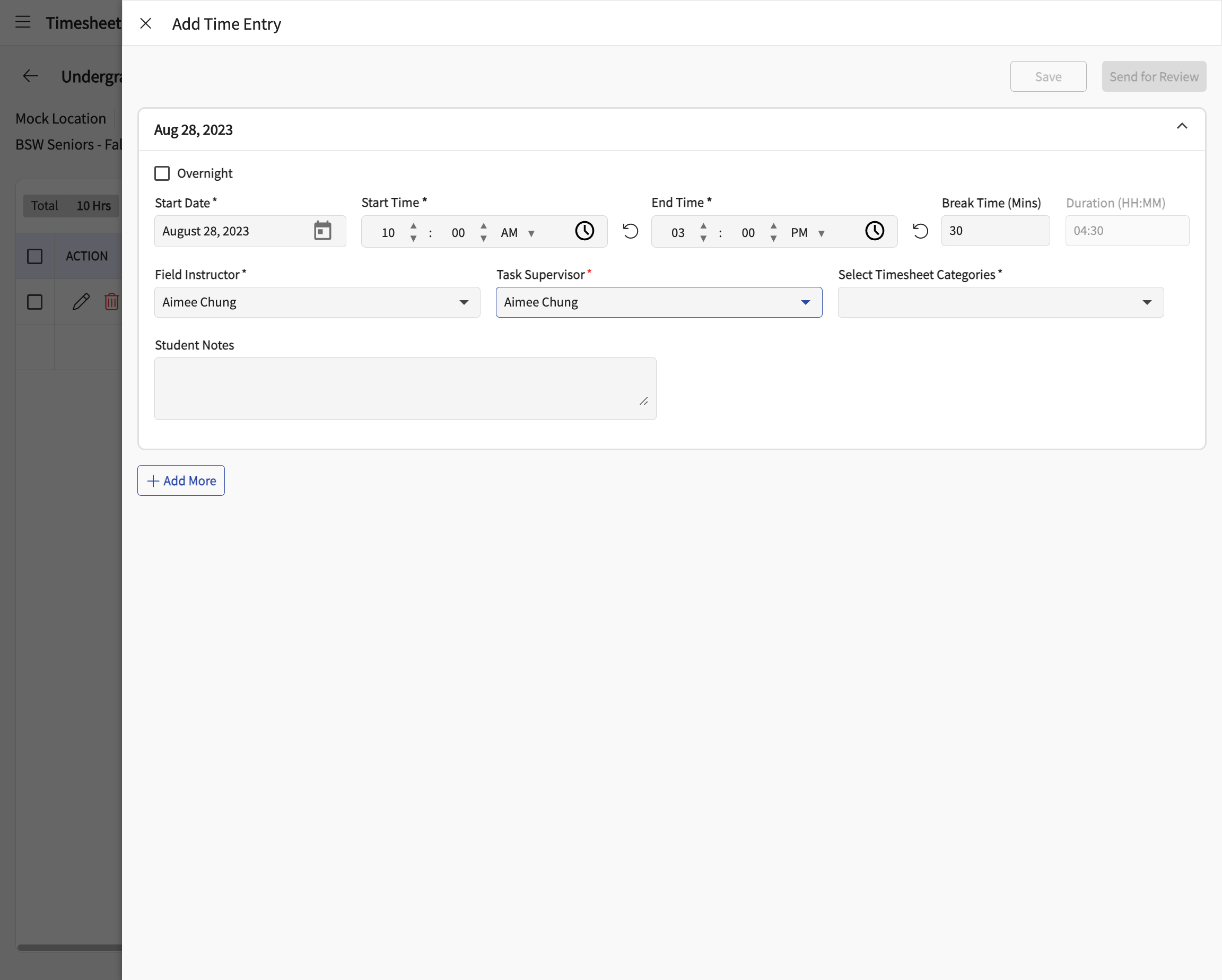Select all rows via ACTION header checkbox
This screenshot has height=980, width=1222.
34,256
